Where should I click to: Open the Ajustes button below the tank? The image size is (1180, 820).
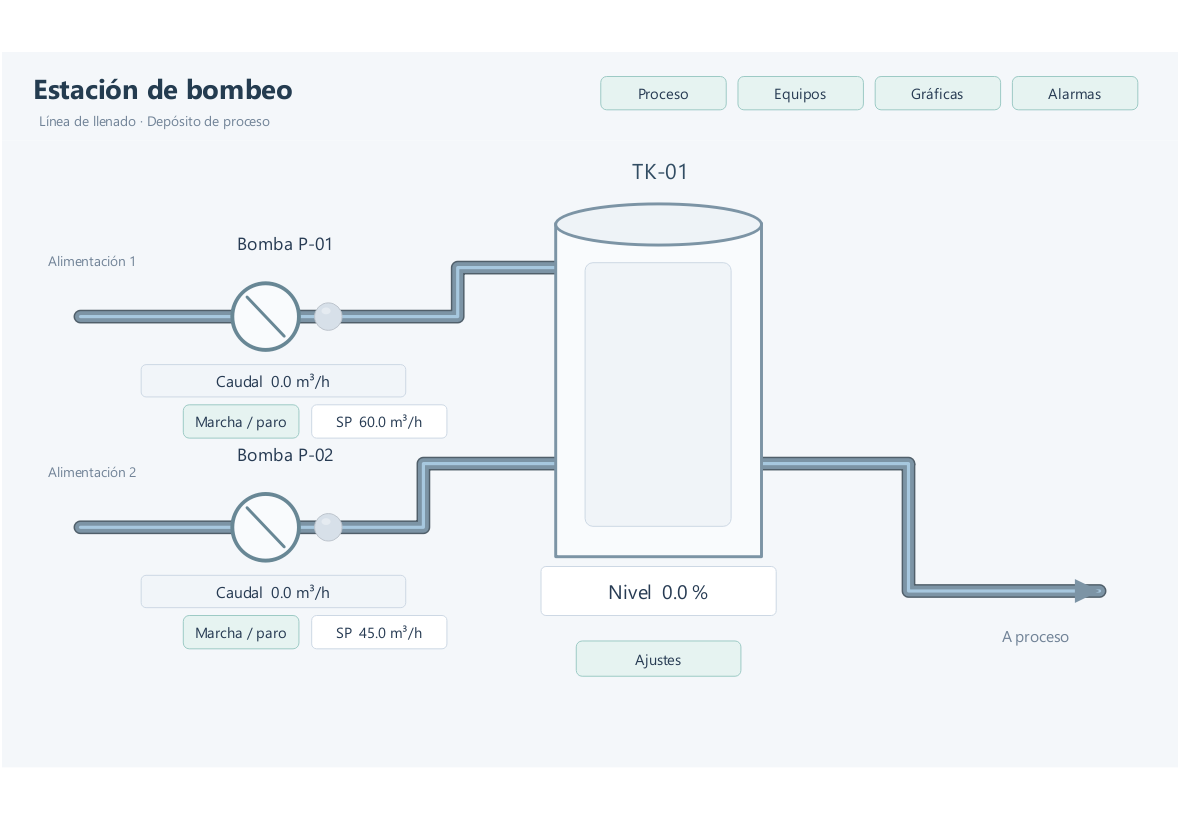(x=658, y=659)
